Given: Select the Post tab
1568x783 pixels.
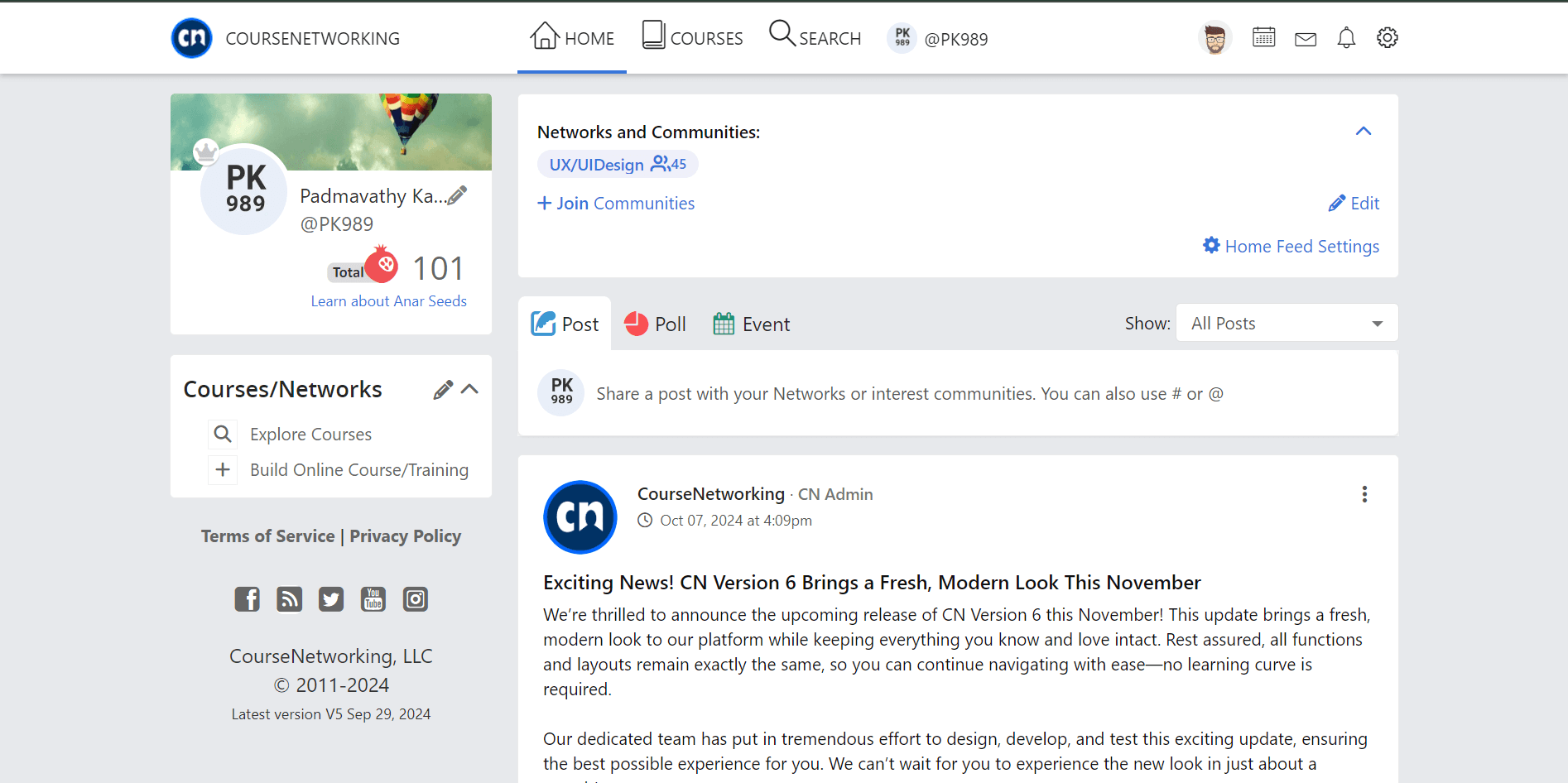Looking at the screenshot, I should click(x=565, y=324).
